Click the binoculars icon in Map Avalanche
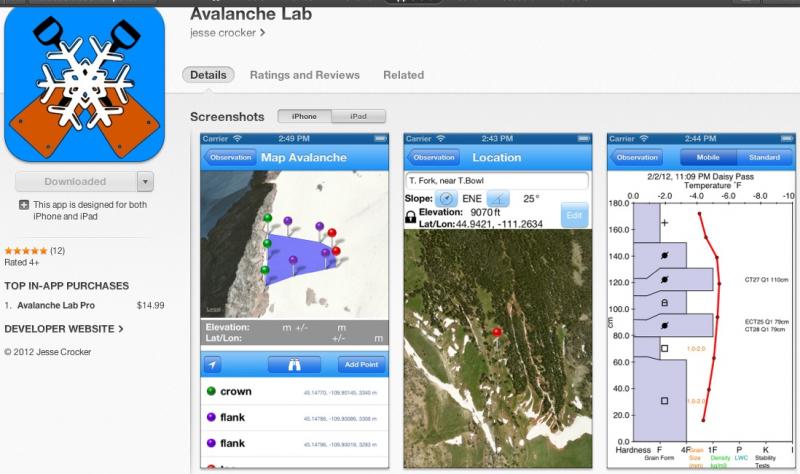This screenshot has width=800, height=474. coord(294,365)
